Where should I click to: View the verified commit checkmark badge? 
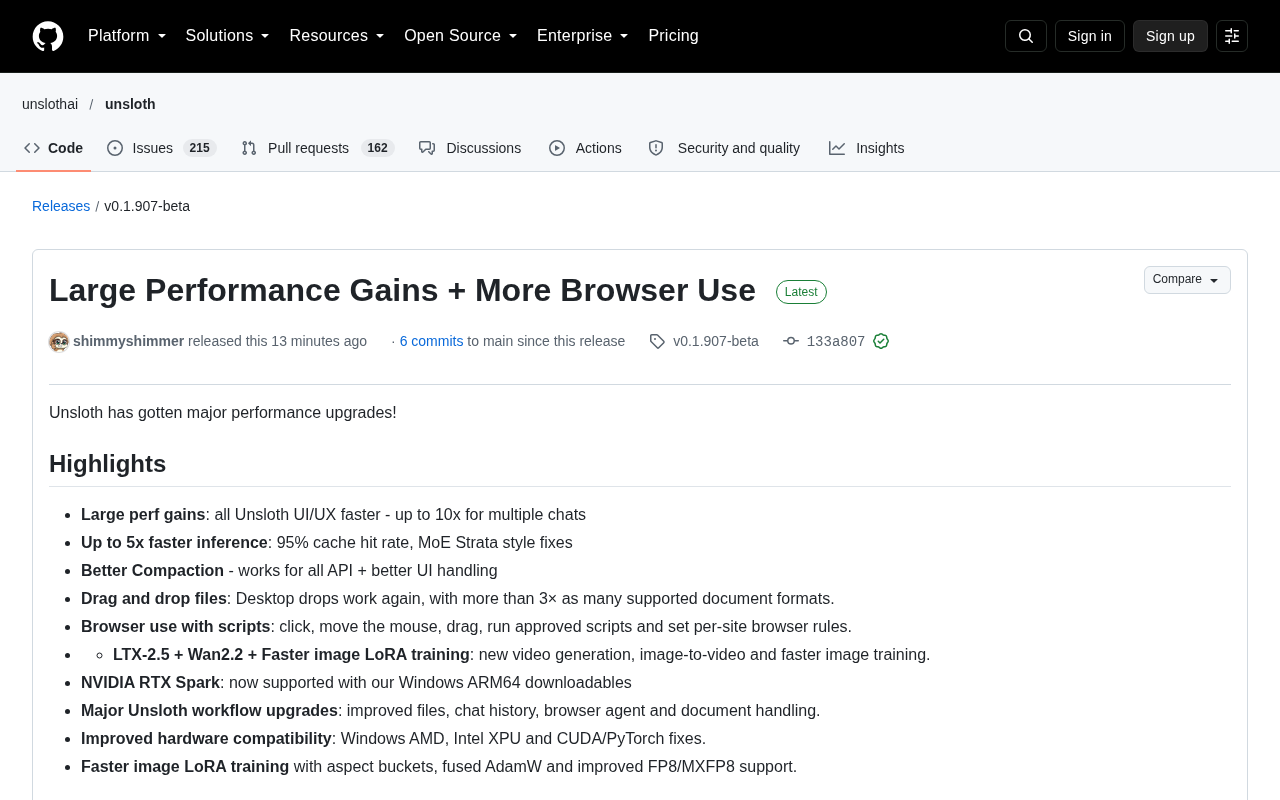pos(881,341)
